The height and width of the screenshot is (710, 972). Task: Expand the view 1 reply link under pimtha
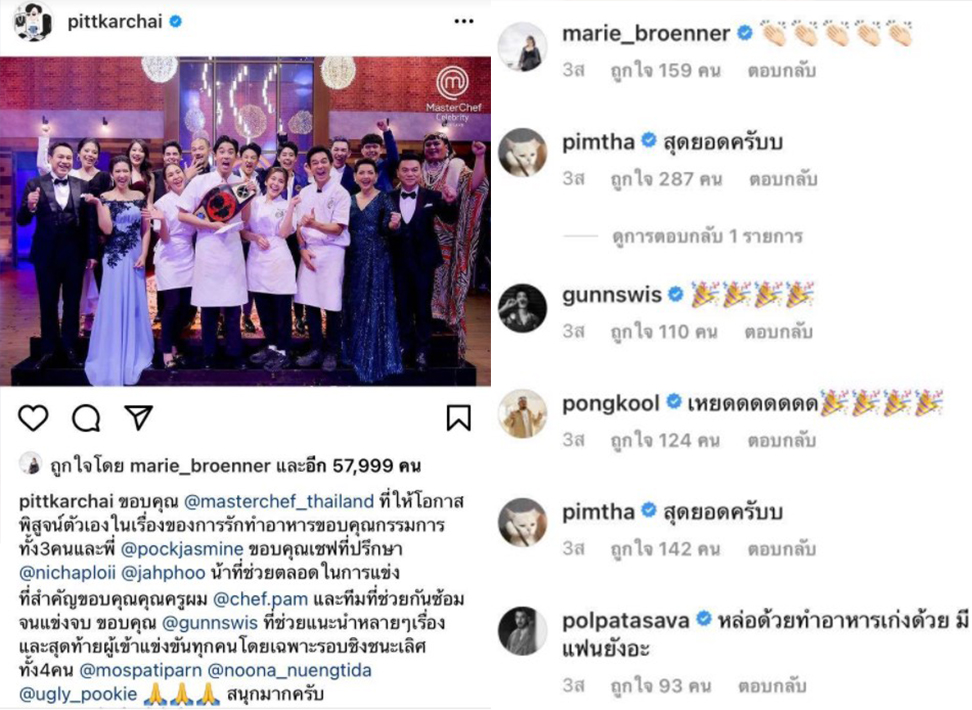pyautogui.click(x=707, y=236)
